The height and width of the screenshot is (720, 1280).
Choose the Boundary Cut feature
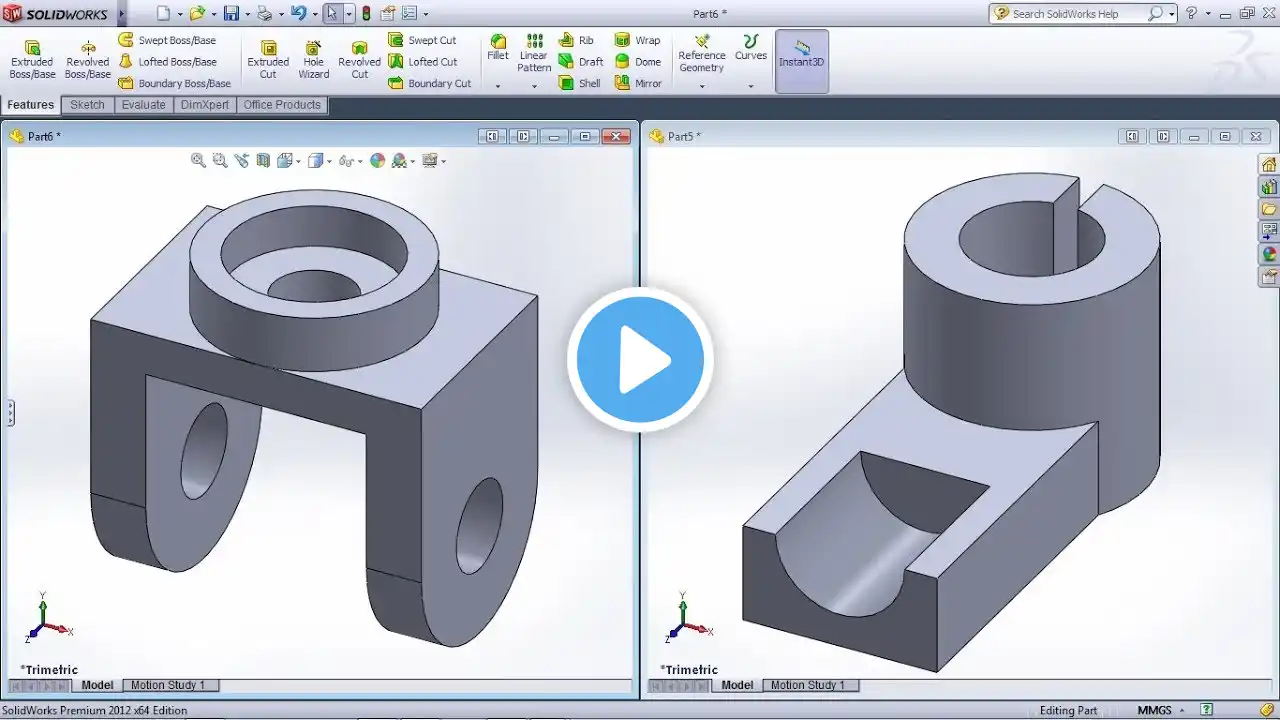tap(430, 83)
